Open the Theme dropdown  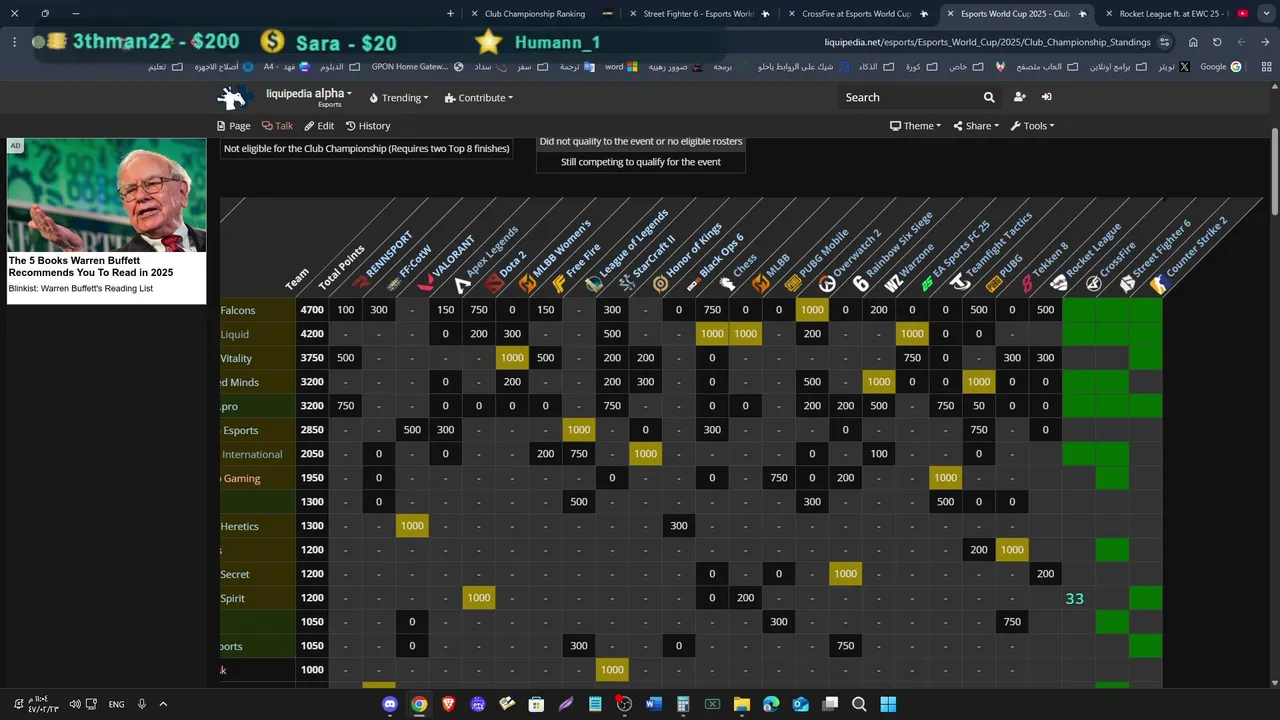[916, 126]
